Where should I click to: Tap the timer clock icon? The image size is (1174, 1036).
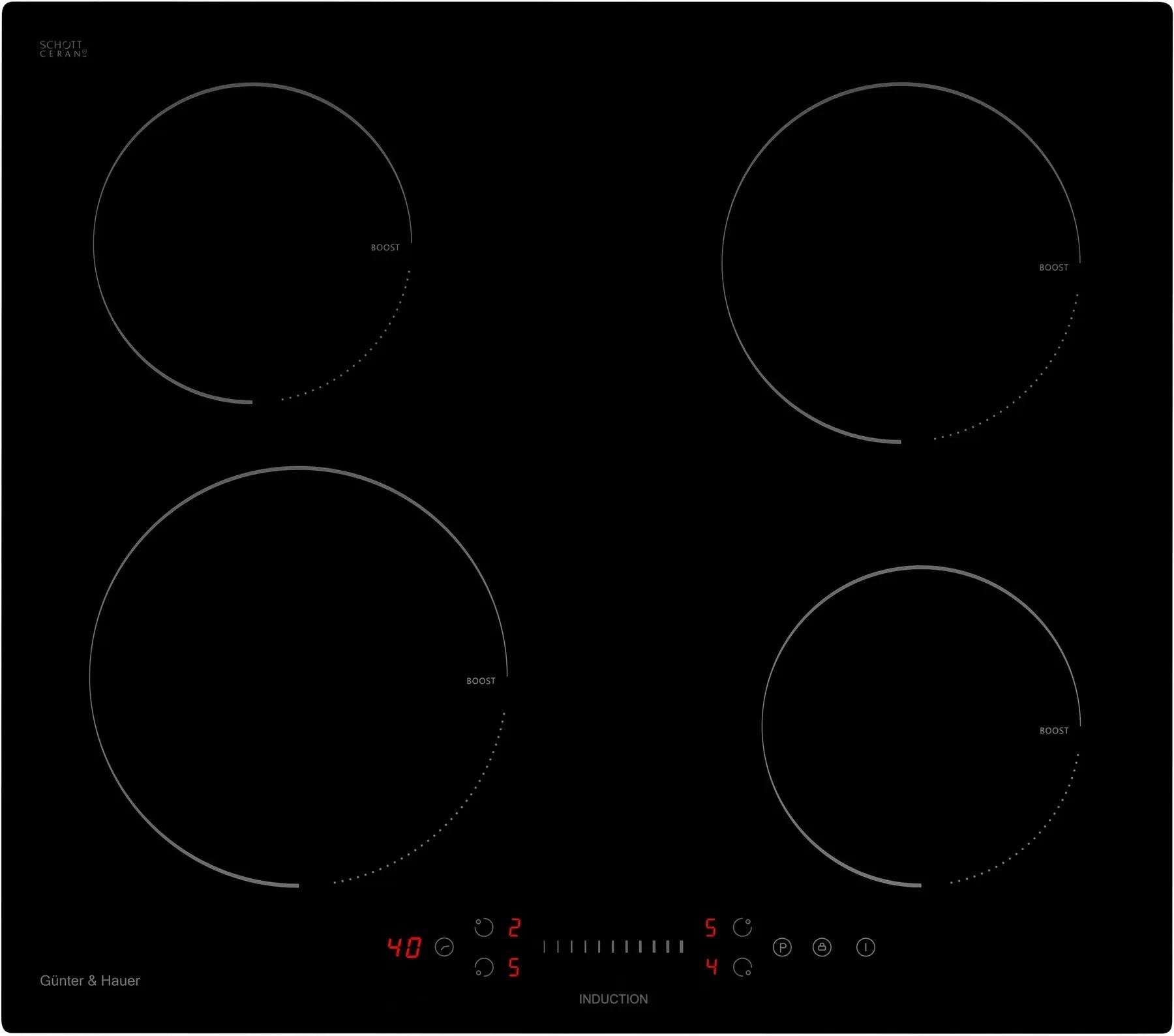(444, 947)
